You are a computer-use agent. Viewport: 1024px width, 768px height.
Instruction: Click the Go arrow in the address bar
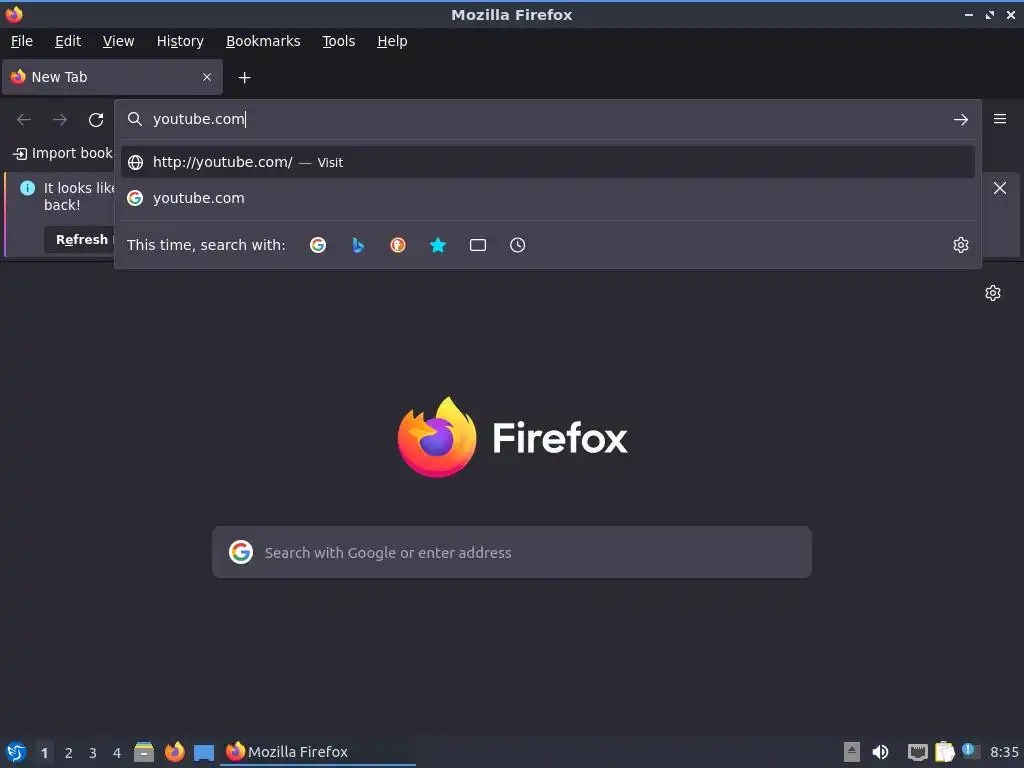click(960, 120)
